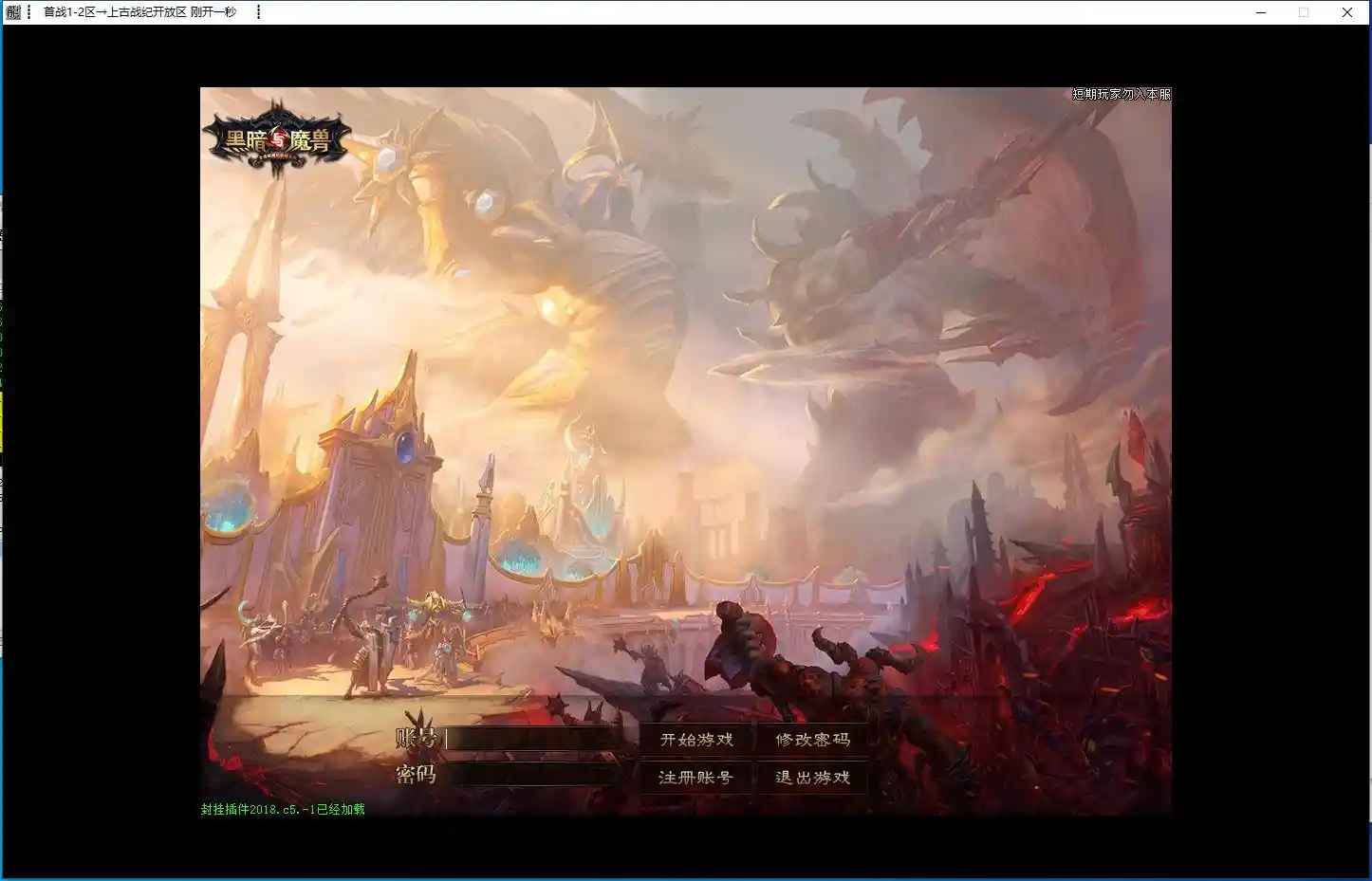The height and width of the screenshot is (881, 1372).
Task: Click the 密码 label text
Action: pyautogui.click(x=416, y=775)
